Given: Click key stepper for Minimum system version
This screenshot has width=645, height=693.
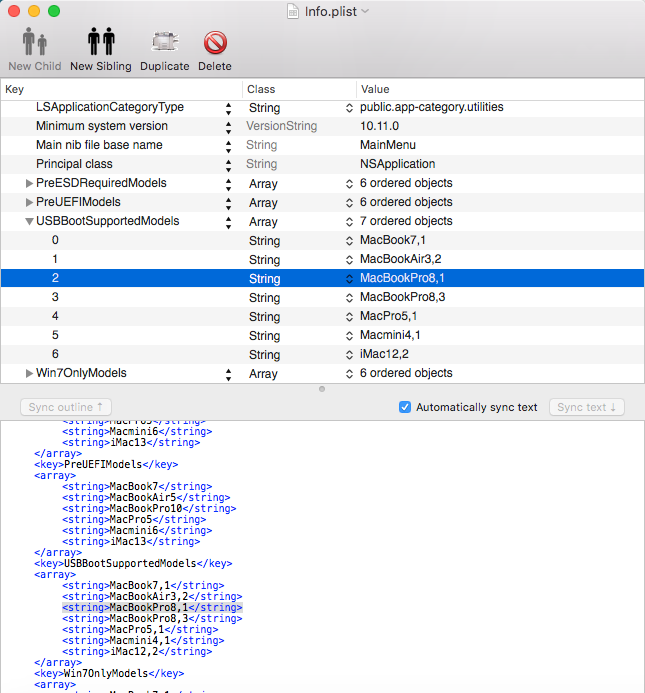Looking at the screenshot, I should [228, 128].
